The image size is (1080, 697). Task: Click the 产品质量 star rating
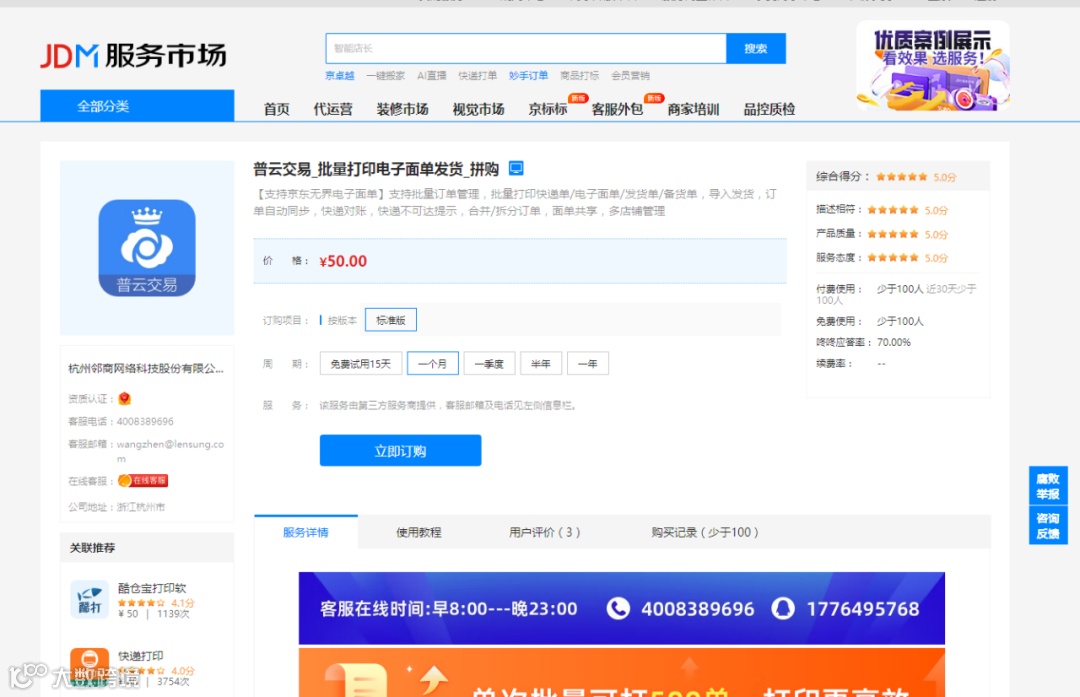point(893,234)
